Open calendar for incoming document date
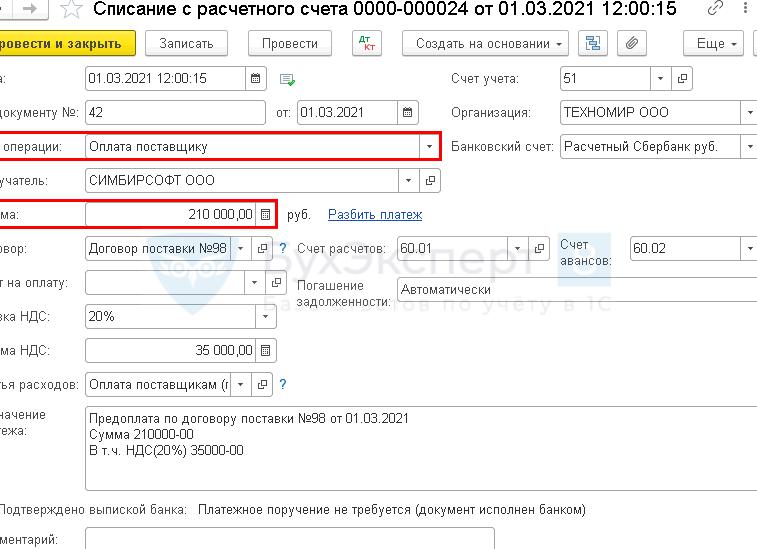Image resolution: width=757 pixels, height=549 pixels. [407, 113]
